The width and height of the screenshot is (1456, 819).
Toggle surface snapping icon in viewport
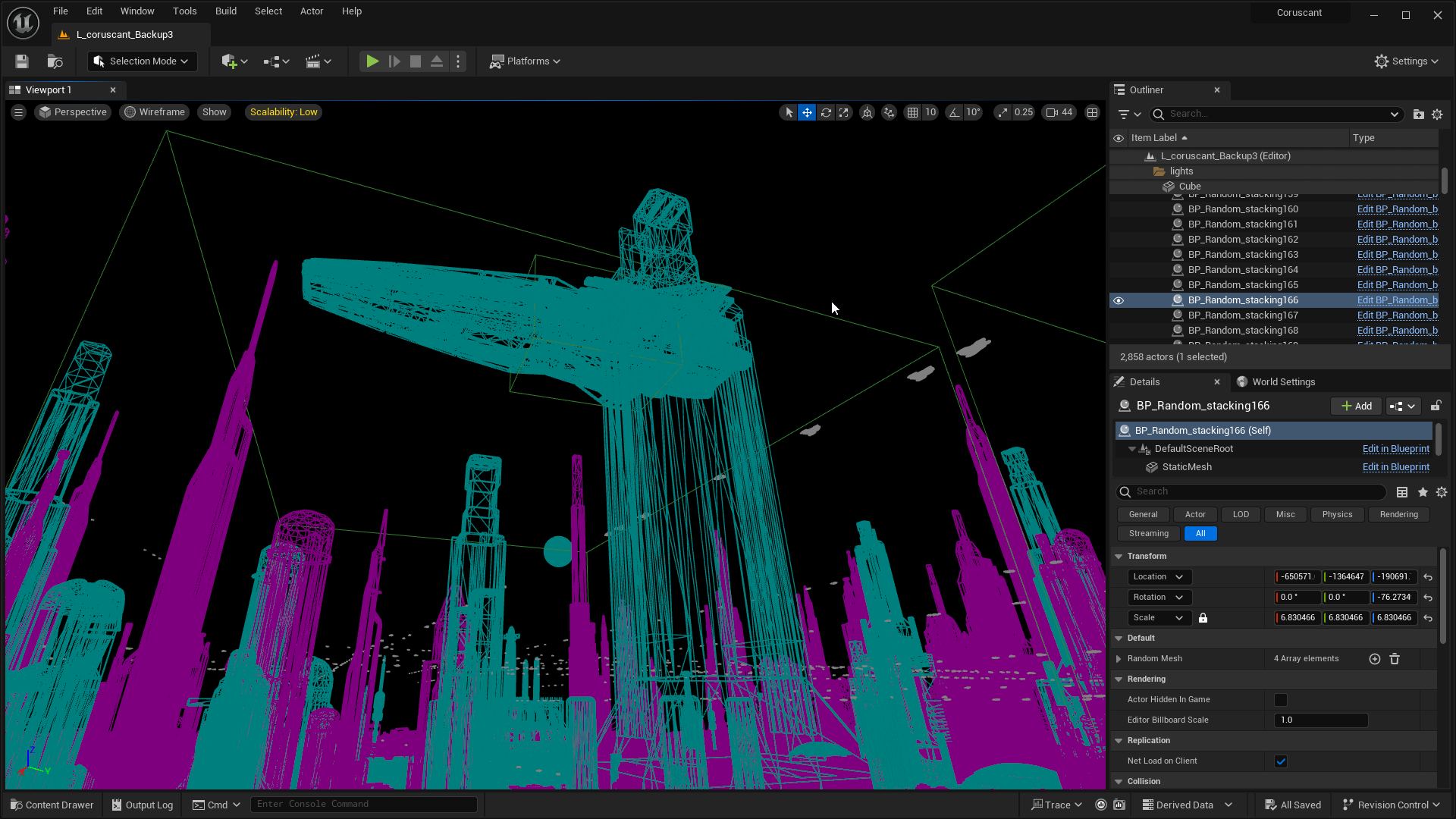coord(890,112)
